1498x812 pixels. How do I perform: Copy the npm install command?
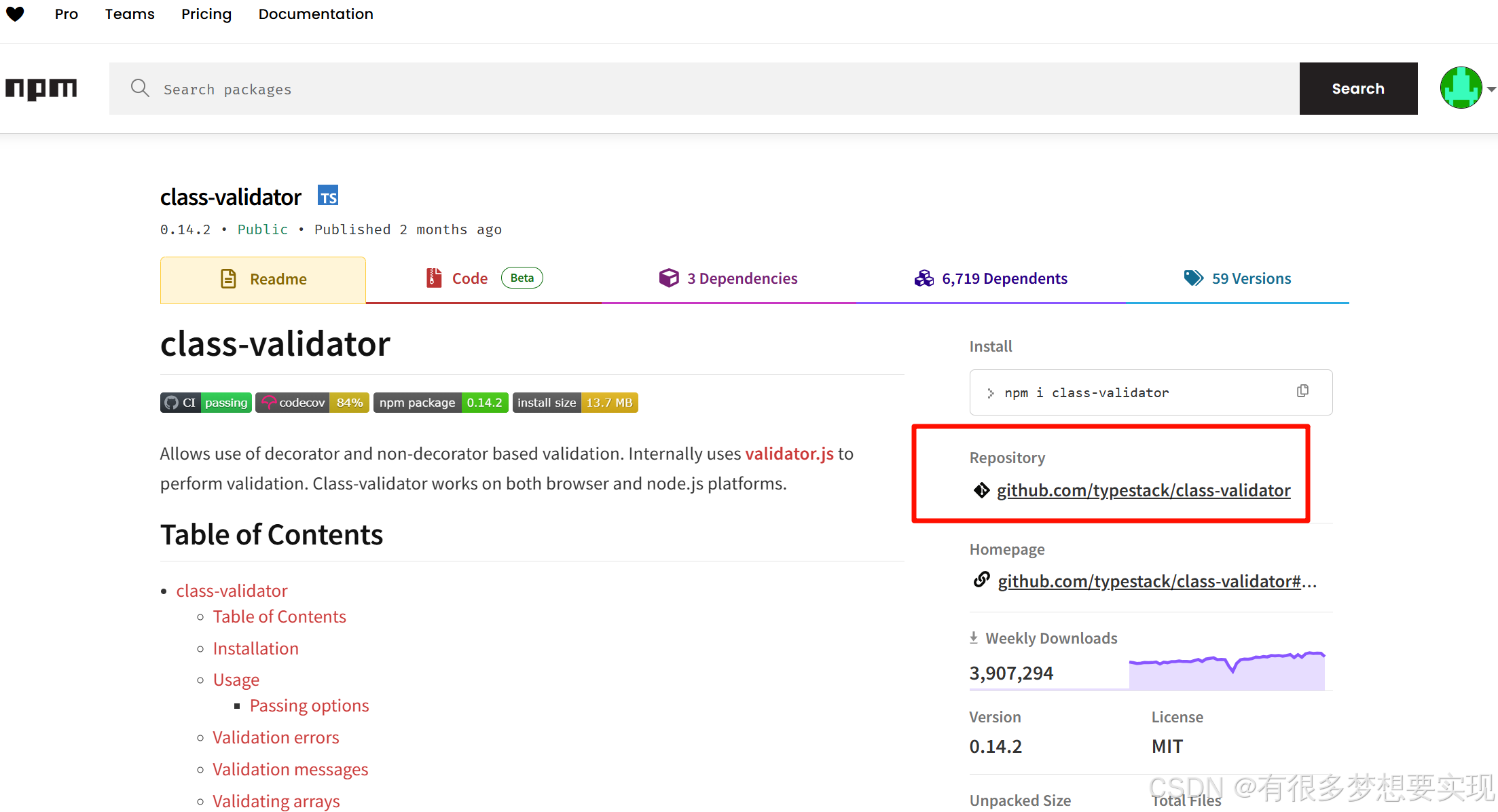click(1302, 391)
